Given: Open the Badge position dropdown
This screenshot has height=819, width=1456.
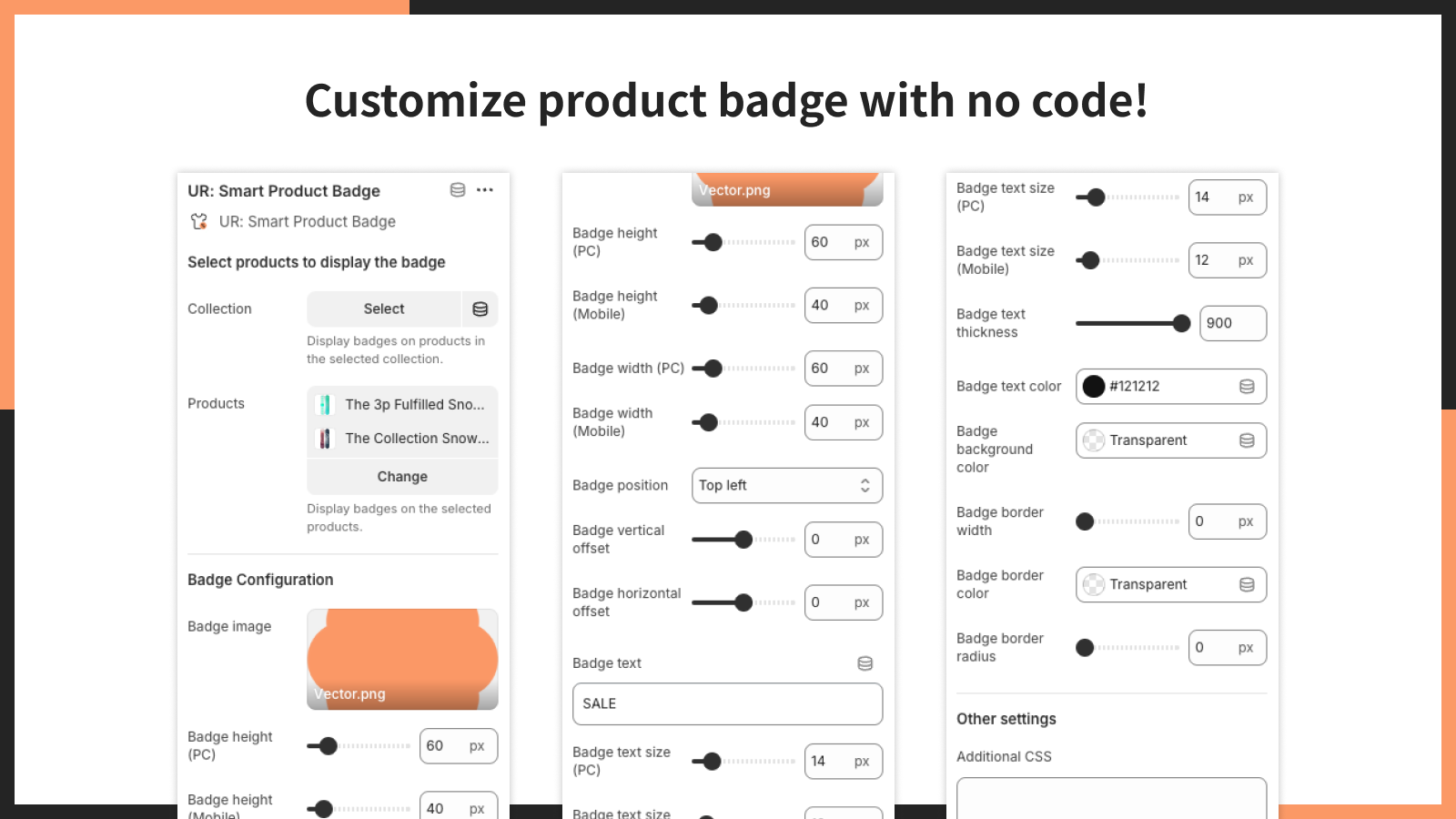Looking at the screenshot, I should (787, 486).
